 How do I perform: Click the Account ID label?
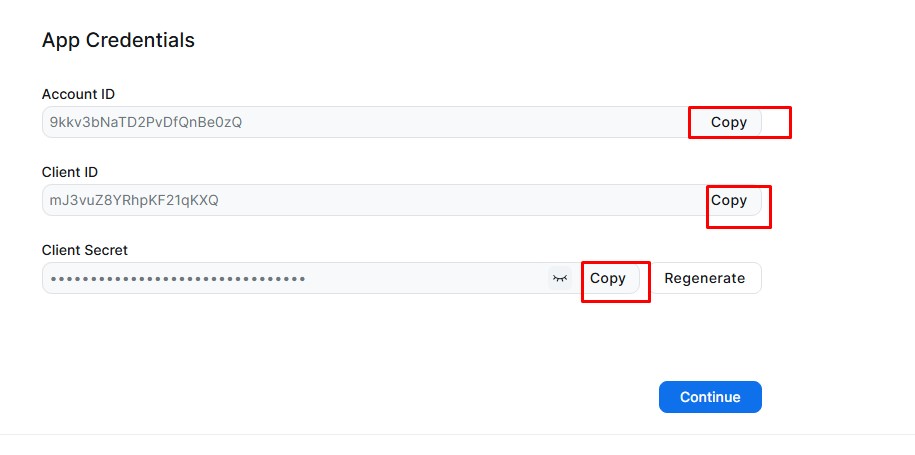[x=78, y=94]
